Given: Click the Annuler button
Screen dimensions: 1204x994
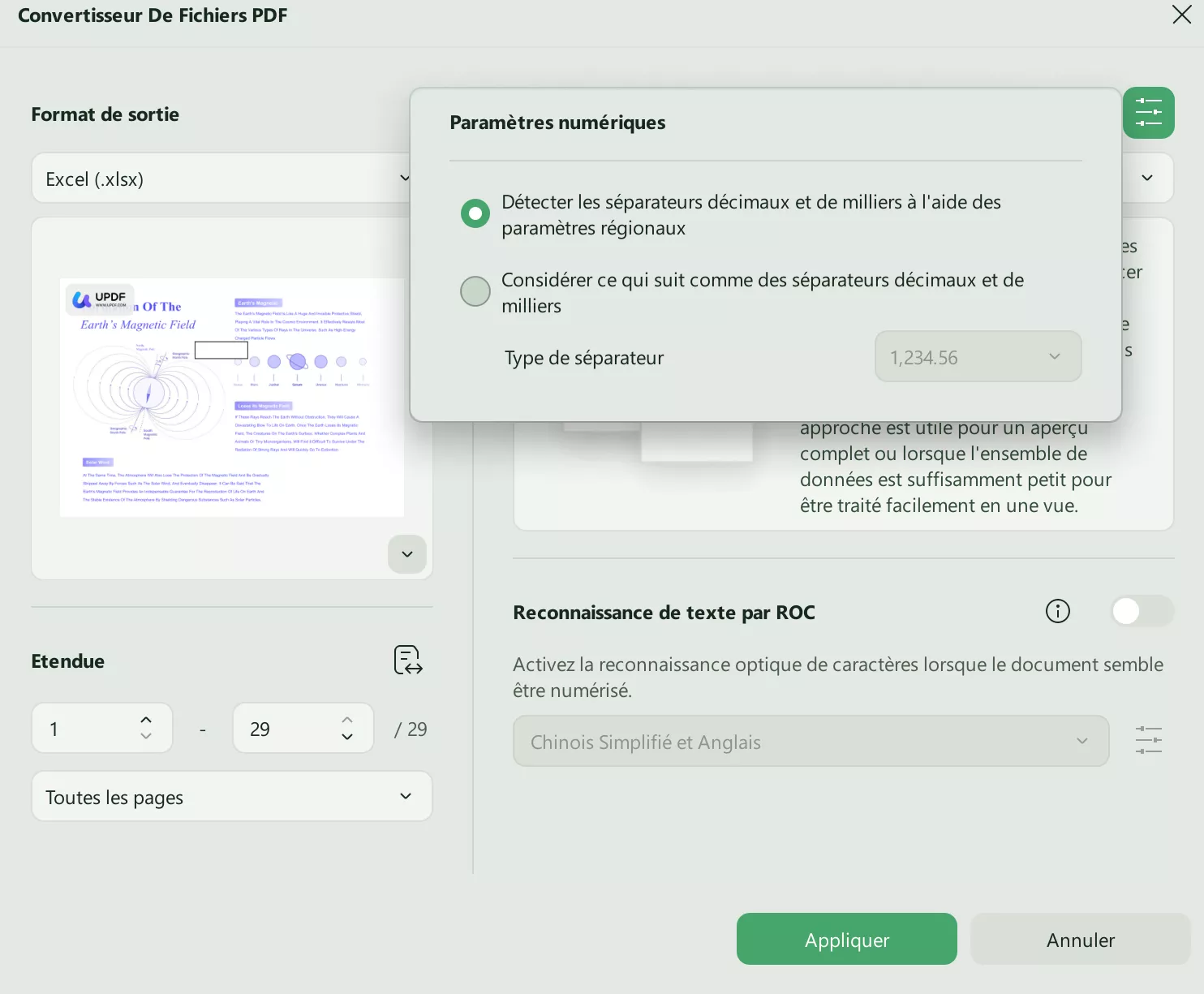Looking at the screenshot, I should (1079, 939).
